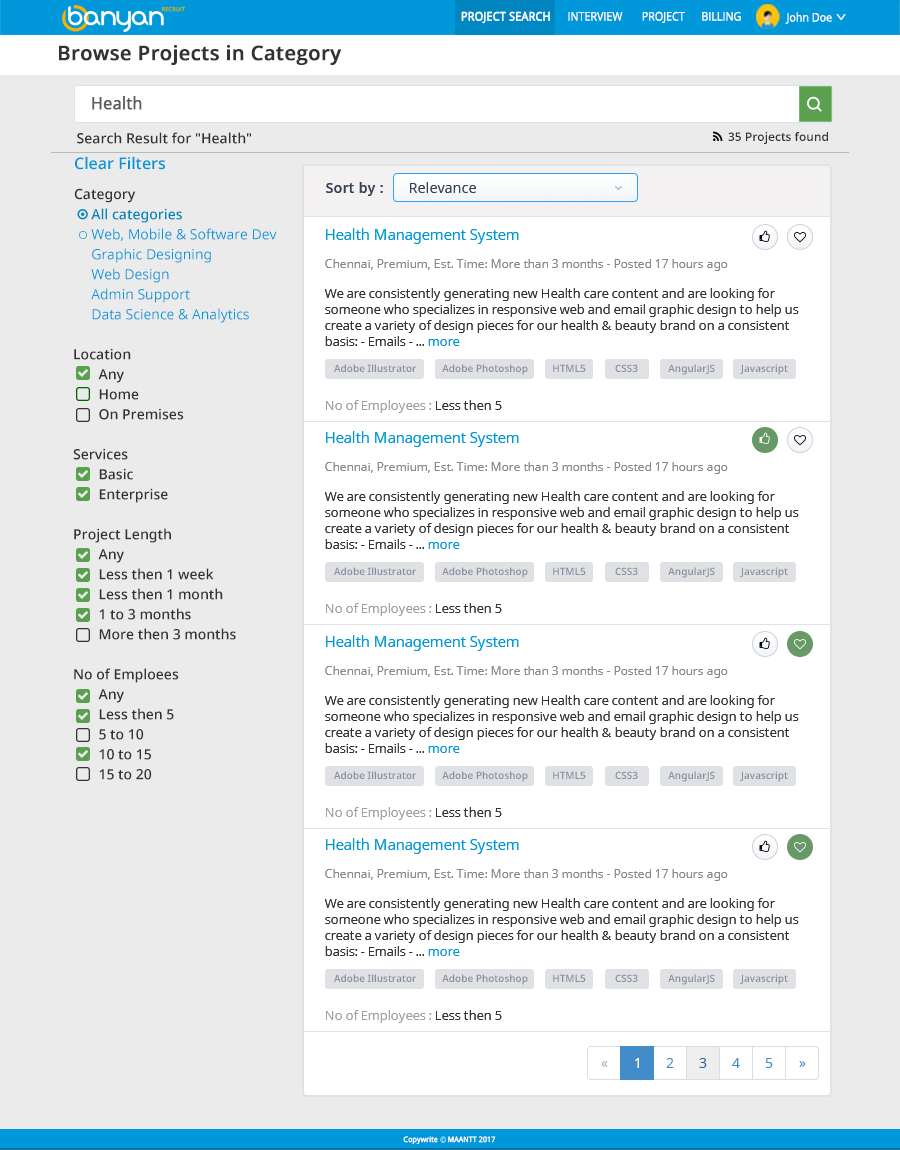Open first Health Management System title link
Screen dimensions: 900x1150
point(422,235)
